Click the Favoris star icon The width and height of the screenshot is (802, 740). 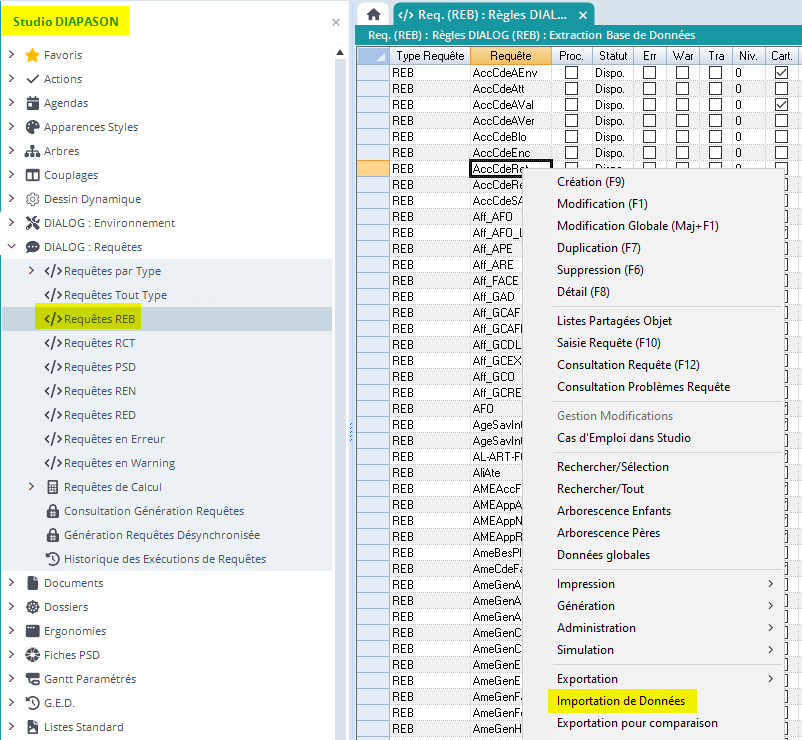pos(32,55)
